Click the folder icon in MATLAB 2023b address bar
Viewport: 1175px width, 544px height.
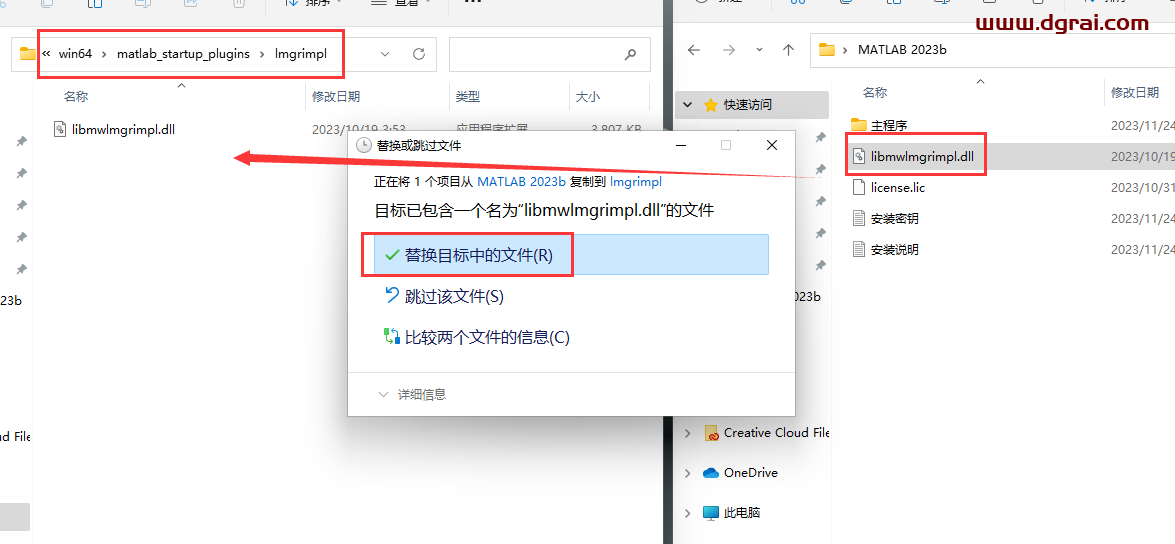pyautogui.click(x=827, y=50)
